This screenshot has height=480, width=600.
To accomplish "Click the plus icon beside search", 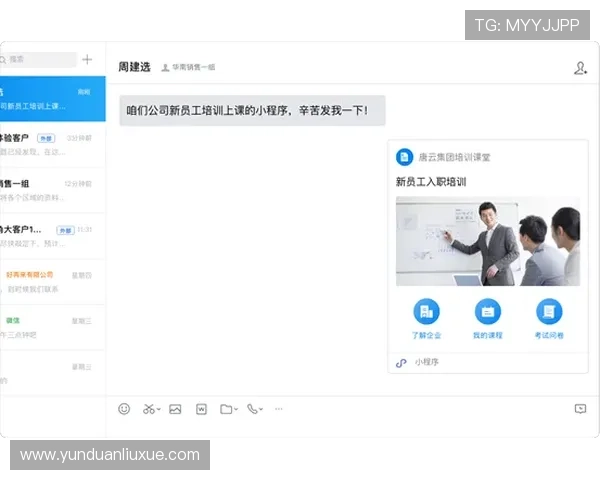I will pos(87,59).
